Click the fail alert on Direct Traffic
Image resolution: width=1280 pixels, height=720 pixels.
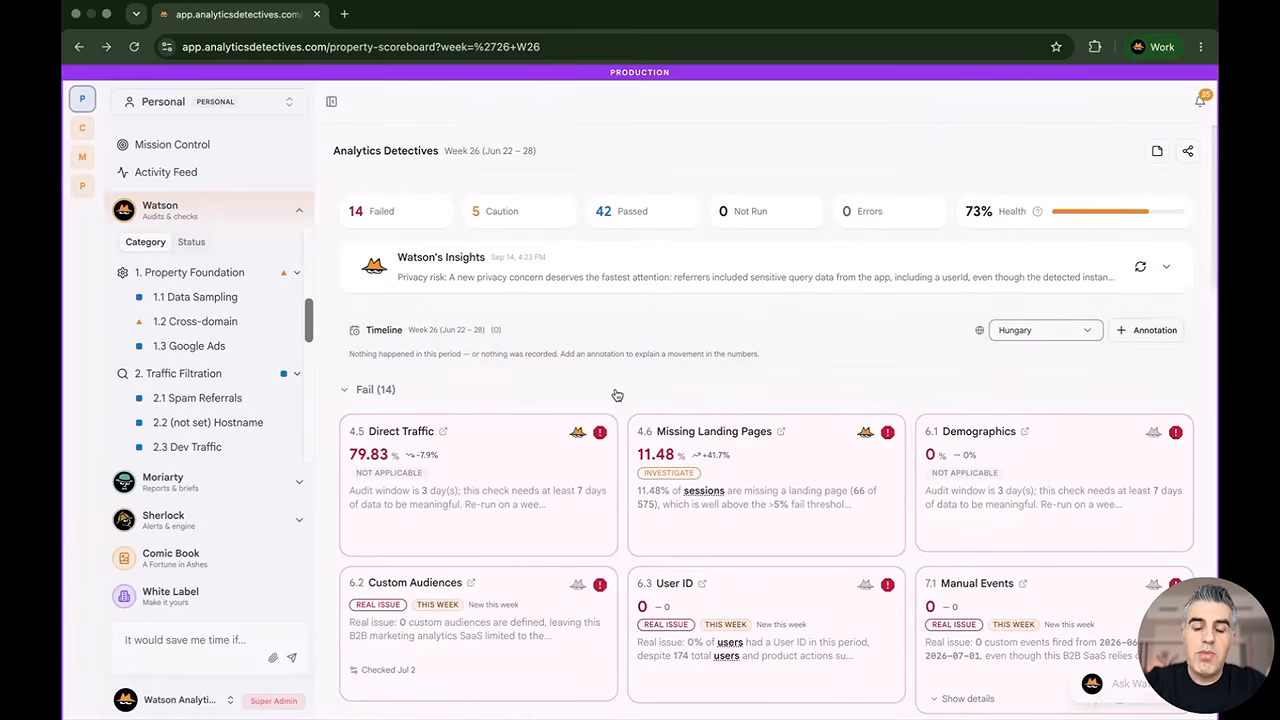pyautogui.click(x=600, y=432)
